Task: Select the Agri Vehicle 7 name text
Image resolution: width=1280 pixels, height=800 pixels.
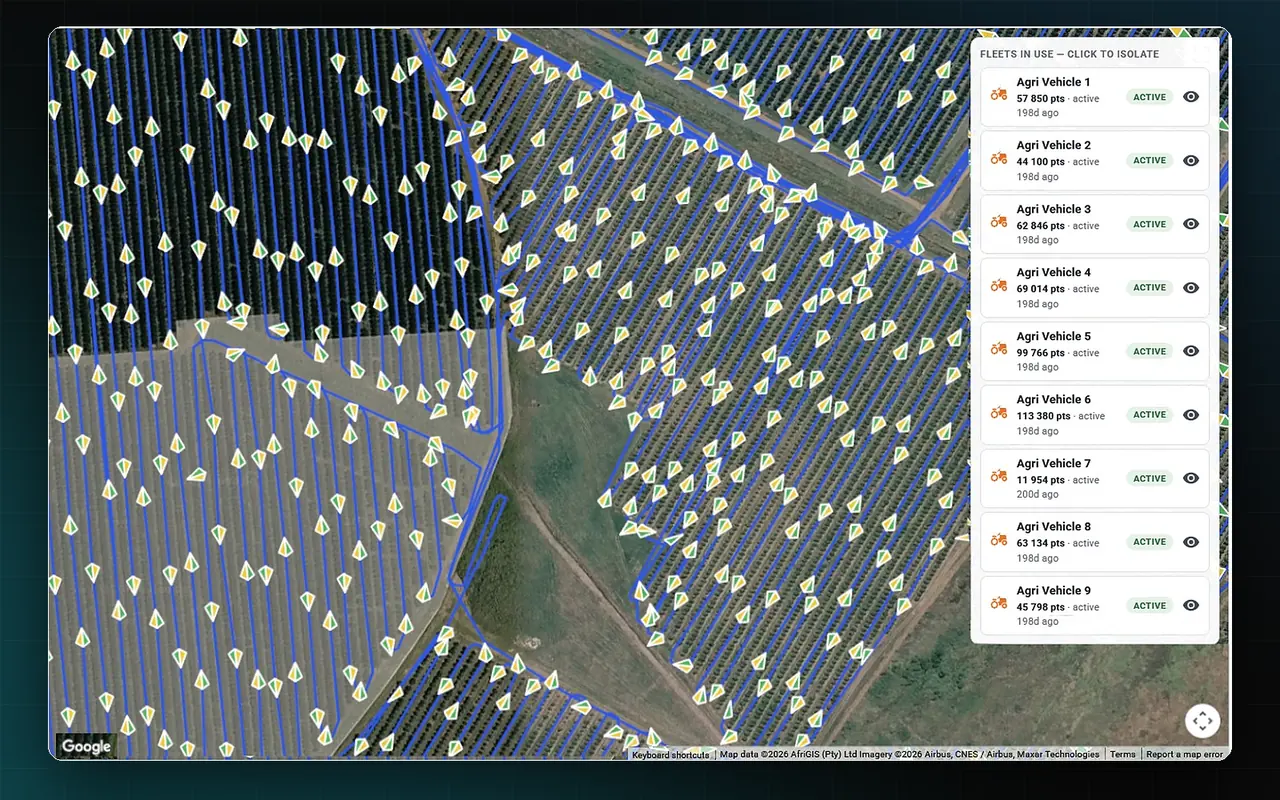Action: pyautogui.click(x=1054, y=463)
